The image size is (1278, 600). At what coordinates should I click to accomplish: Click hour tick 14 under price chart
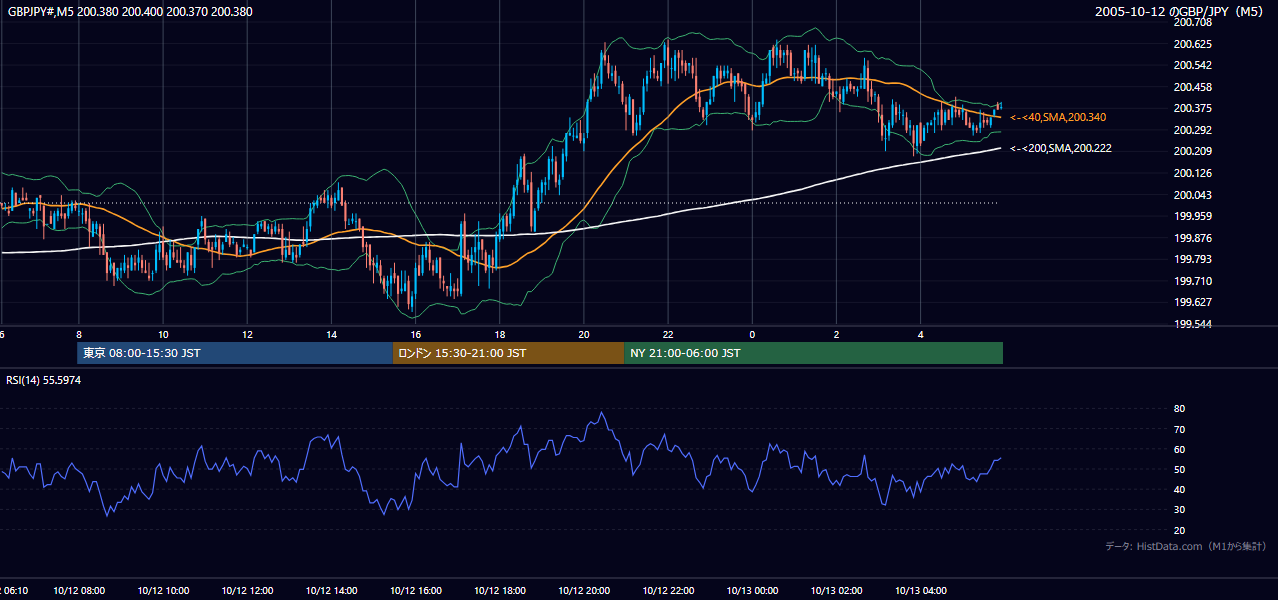pyautogui.click(x=331, y=335)
